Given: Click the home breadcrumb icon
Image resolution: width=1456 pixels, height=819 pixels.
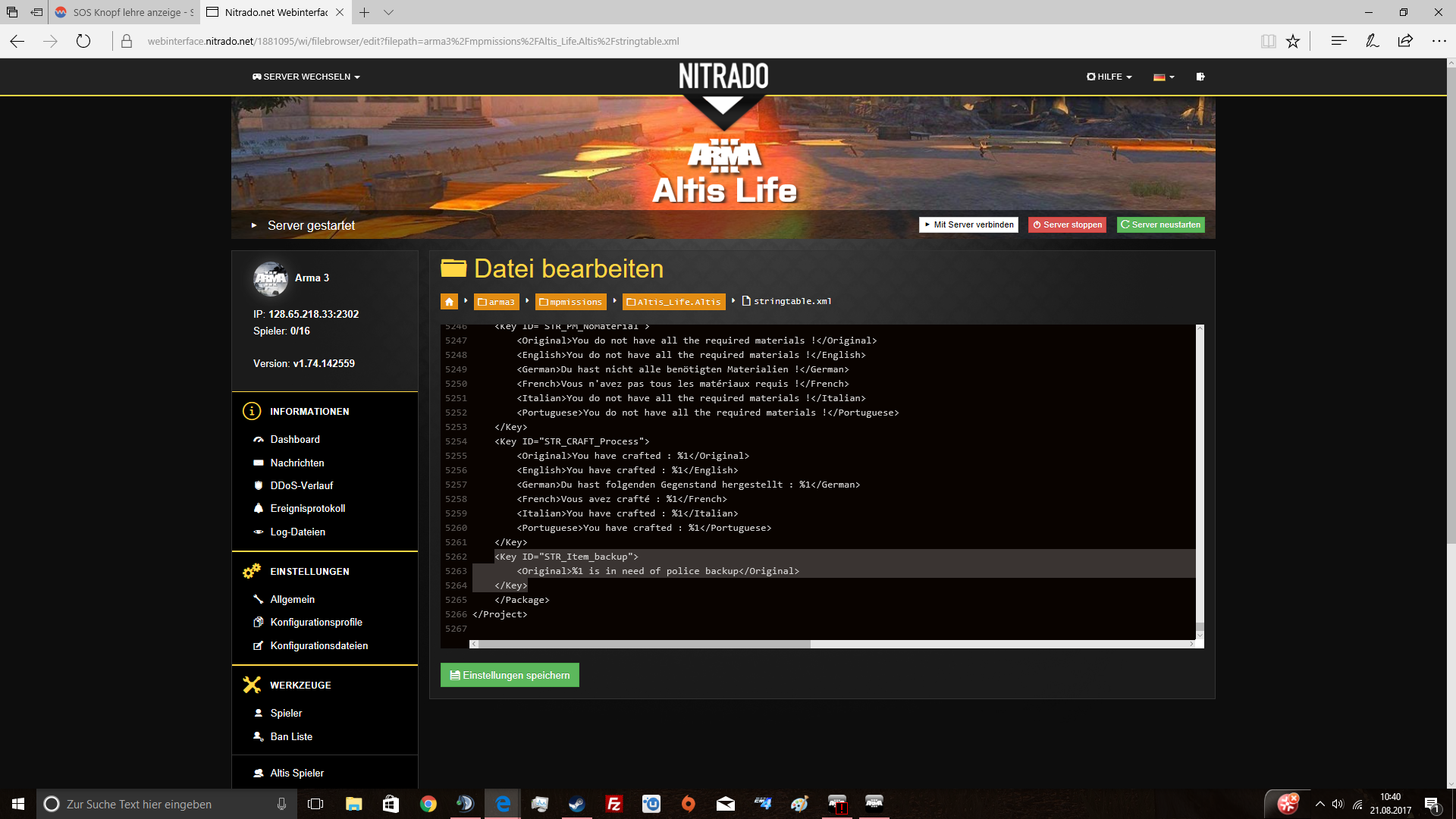Looking at the screenshot, I should coord(449,302).
